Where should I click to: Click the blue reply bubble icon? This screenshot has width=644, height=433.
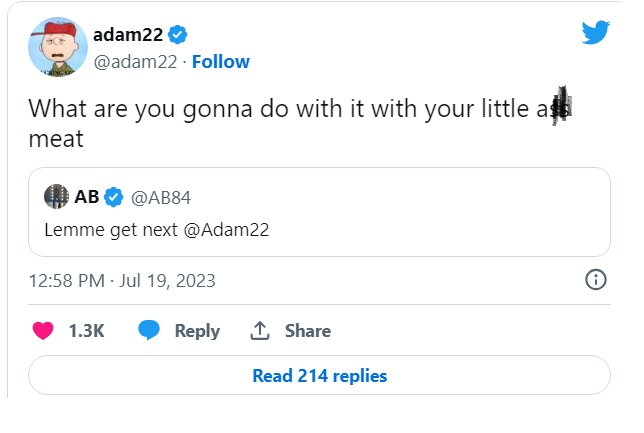pyautogui.click(x=150, y=331)
